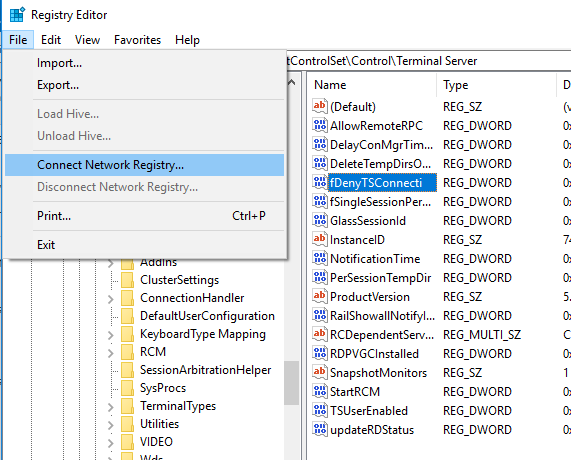Select the TSUserEnabled value name

[x=369, y=411]
